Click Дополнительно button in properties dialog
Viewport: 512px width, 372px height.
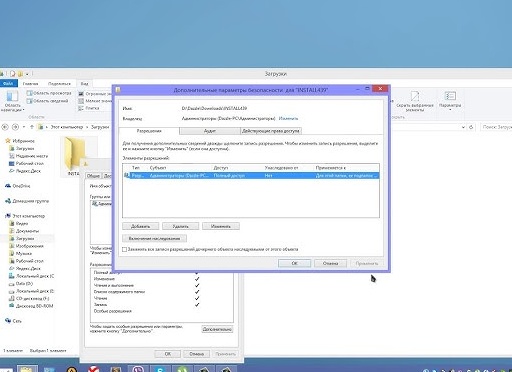coord(217,329)
